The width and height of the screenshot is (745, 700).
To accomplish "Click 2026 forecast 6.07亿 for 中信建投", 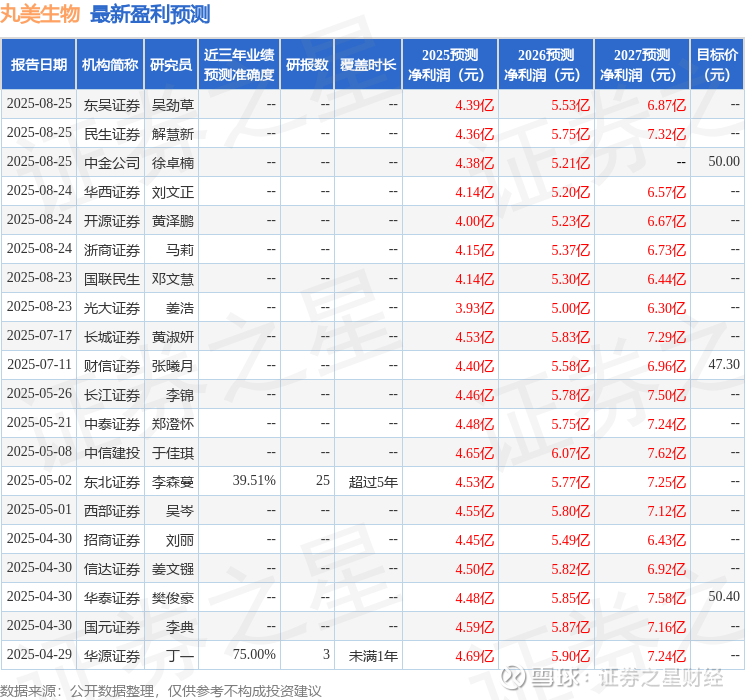I will pyautogui.click(x=570, y=453).
